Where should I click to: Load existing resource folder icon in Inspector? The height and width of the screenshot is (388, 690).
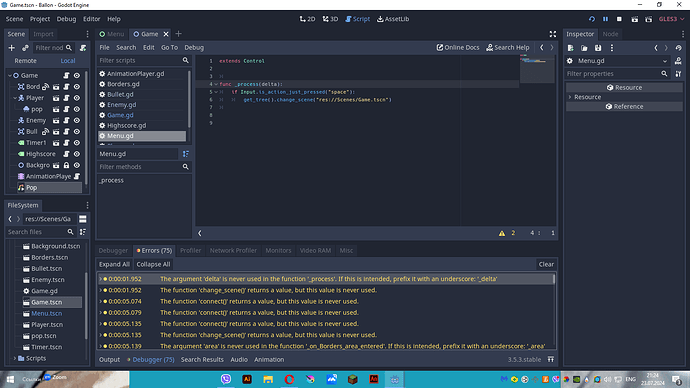pos(584,48)
